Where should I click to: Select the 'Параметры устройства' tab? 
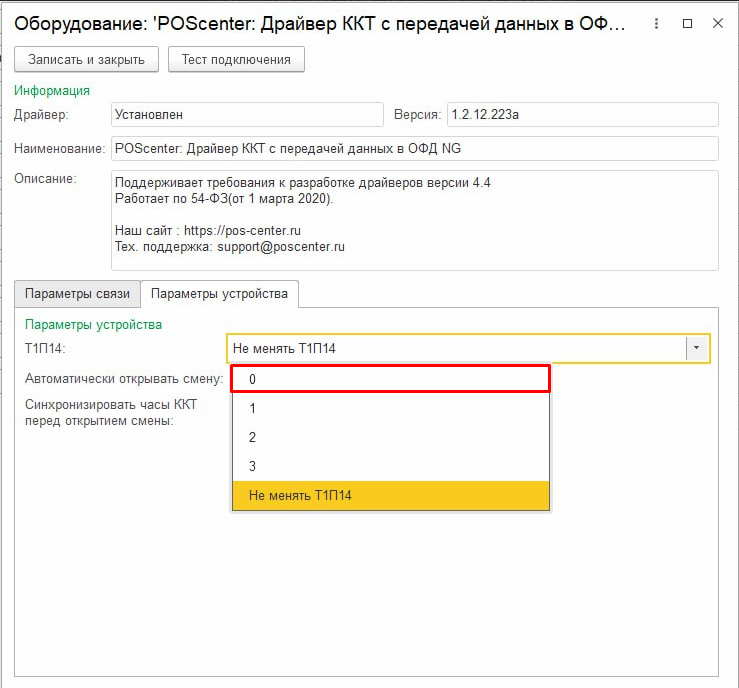click(220, 294)
